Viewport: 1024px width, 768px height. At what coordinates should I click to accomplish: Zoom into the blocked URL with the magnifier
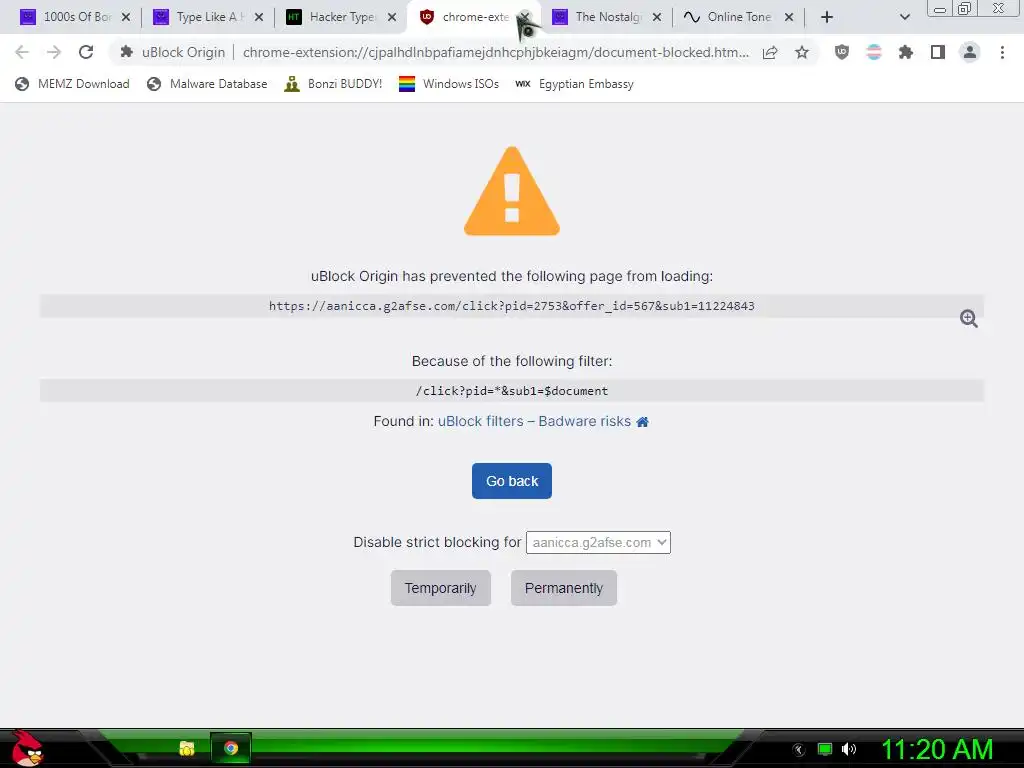click(968, 318)
